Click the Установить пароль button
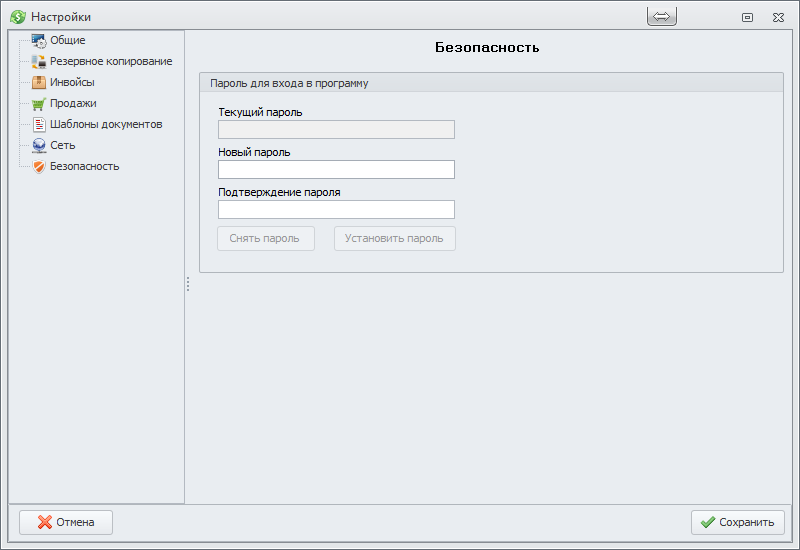The height and width of the screenshot is (550, 800). coord(394,239)
